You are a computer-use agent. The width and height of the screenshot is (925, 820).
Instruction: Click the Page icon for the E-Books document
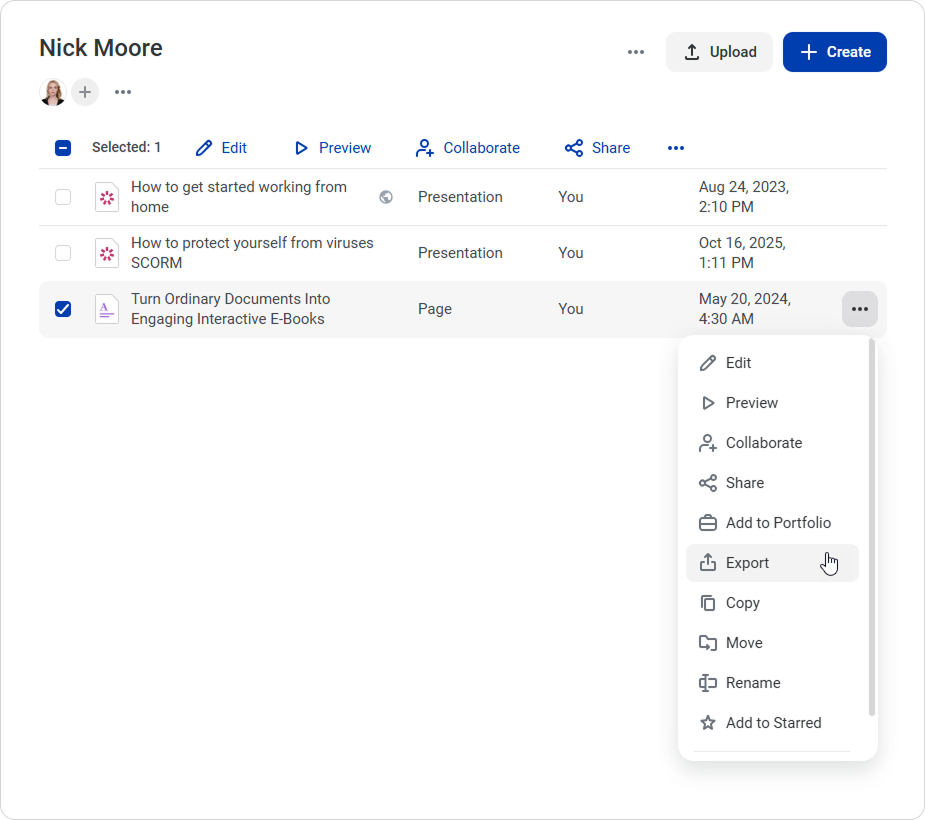tap(107, 309)
